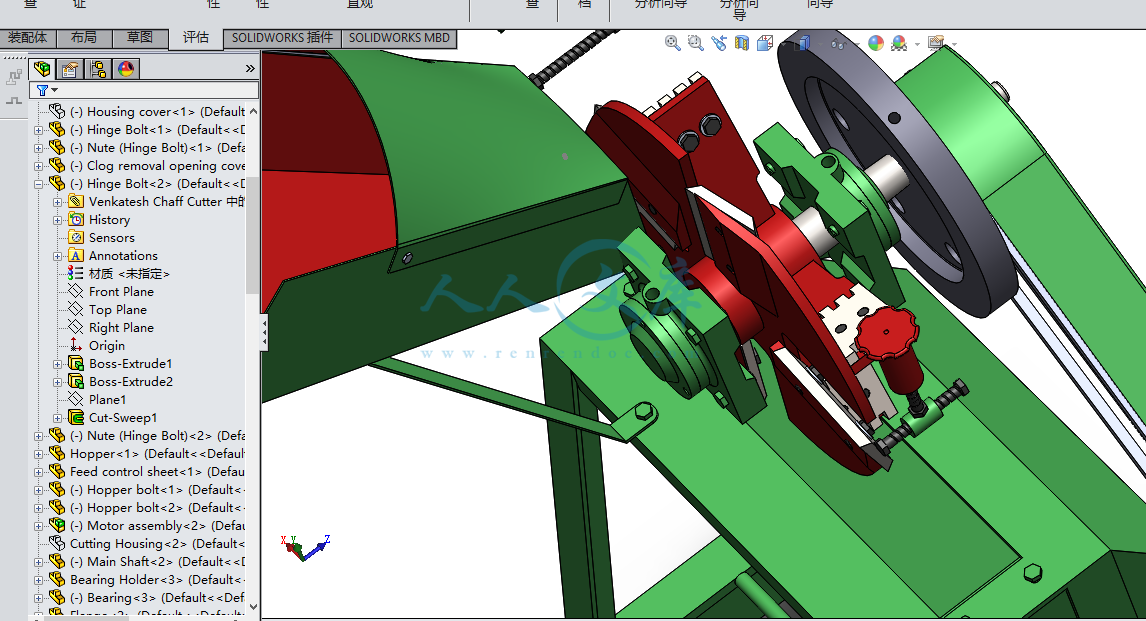The width and height of the screenshot is (1146, 621).
Task: Click the History feature icon
Action: (x=76, y=219)
